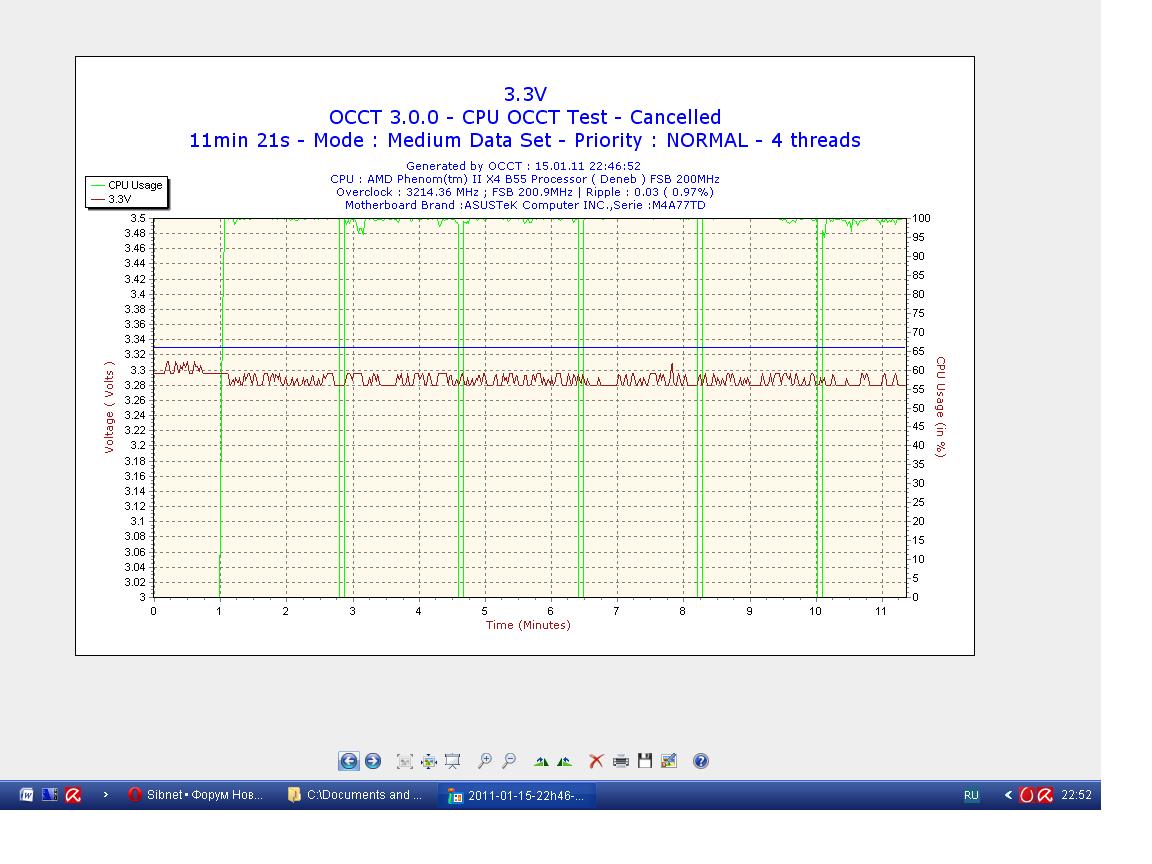This screenshot has height=864, width=1152.
Task: Click the 'Time (Minutes)' axis label
Action: [528, 625]
